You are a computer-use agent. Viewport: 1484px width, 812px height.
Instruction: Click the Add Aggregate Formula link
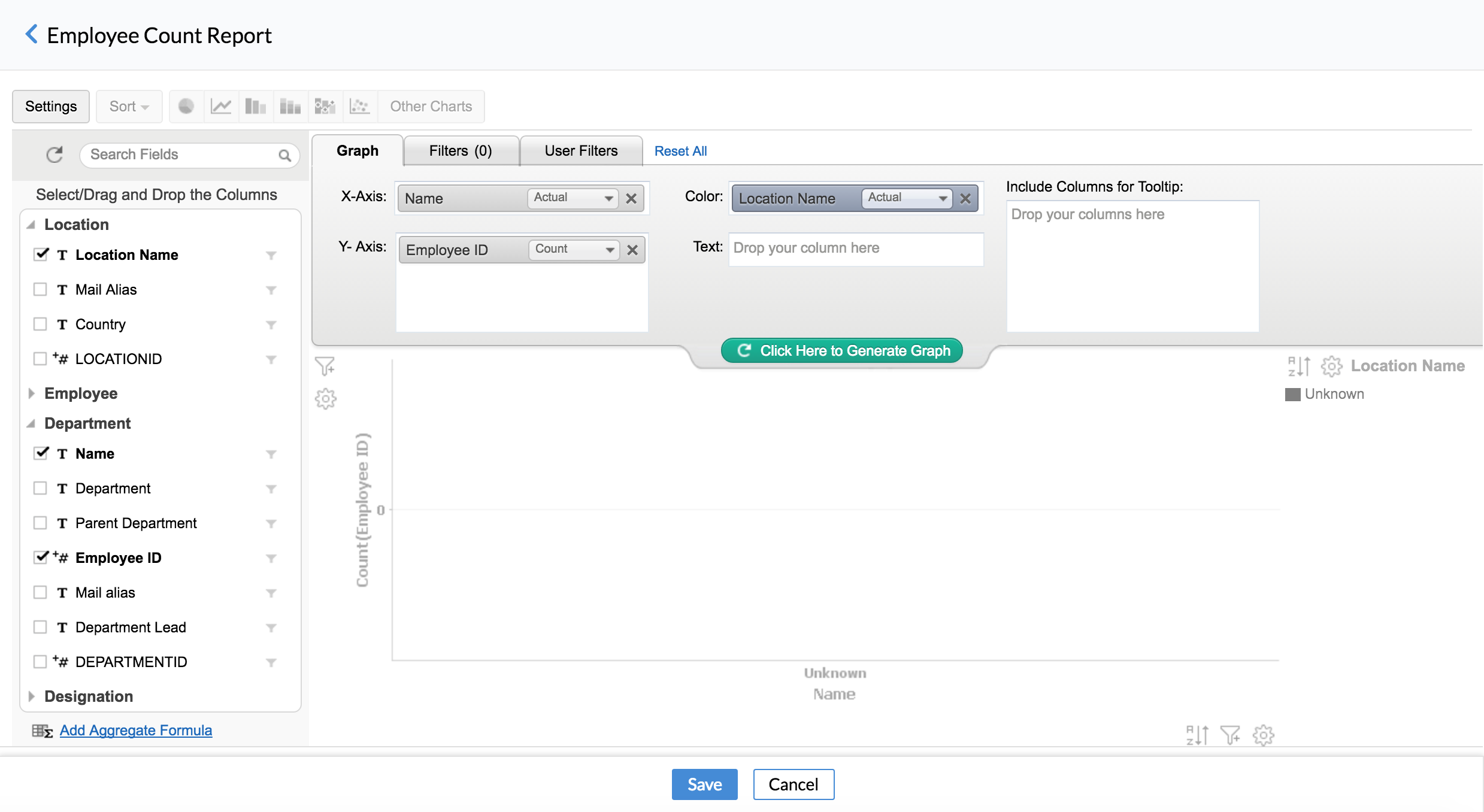[x=135, y=731]
